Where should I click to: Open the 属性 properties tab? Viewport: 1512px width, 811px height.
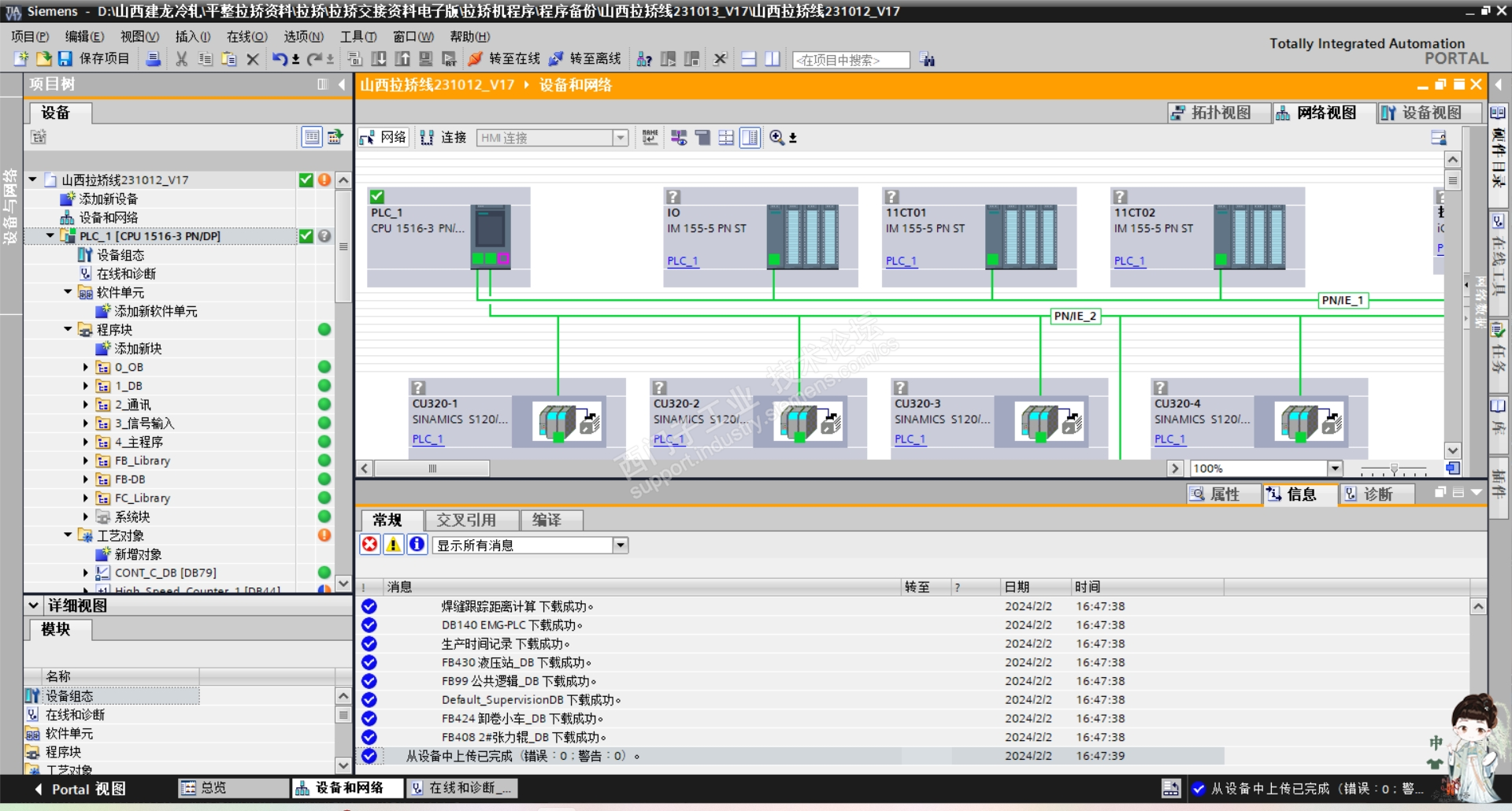[1223, 494]
